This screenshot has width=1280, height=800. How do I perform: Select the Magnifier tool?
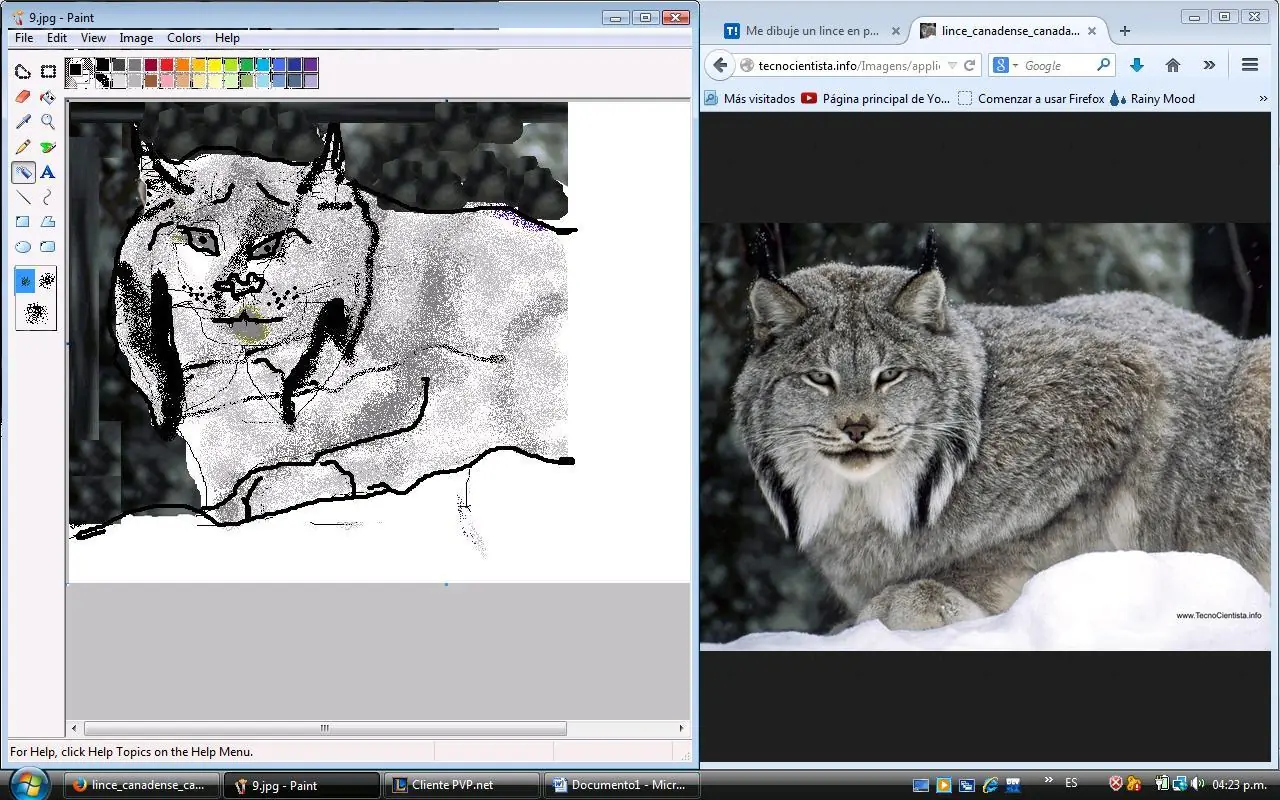point(47,122)
